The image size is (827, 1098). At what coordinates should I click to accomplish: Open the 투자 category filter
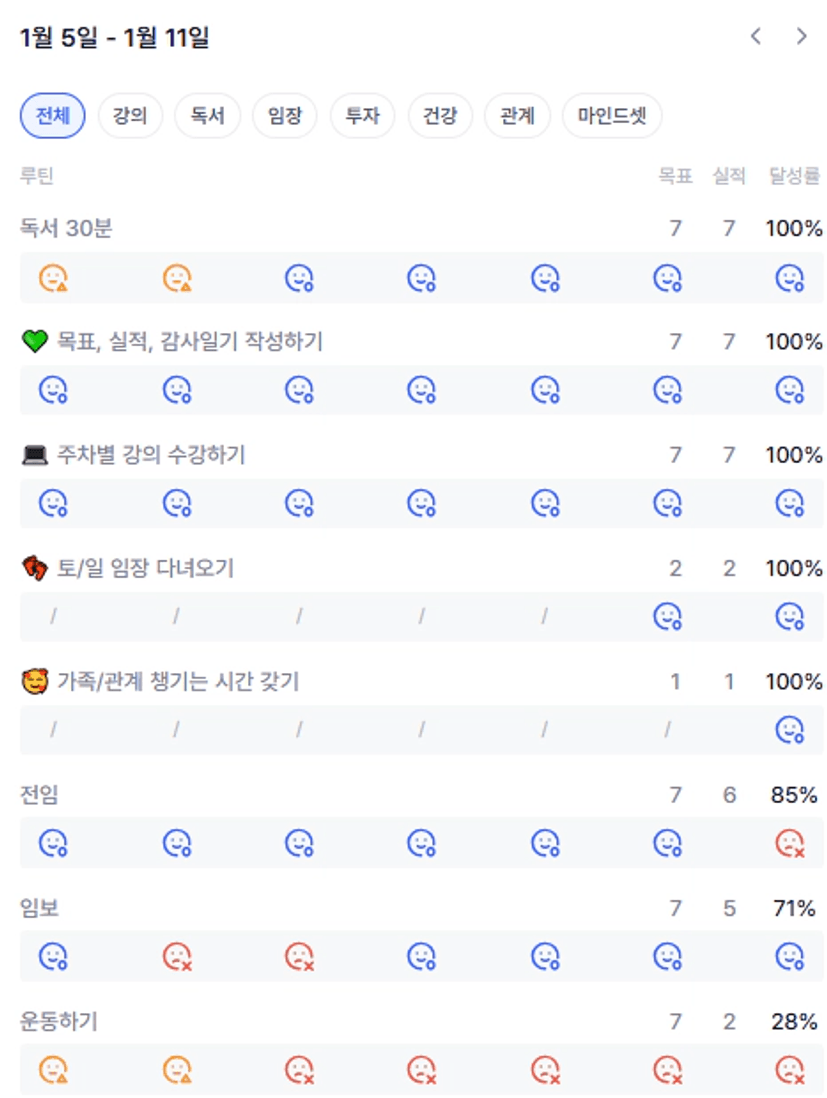[363, 116]
